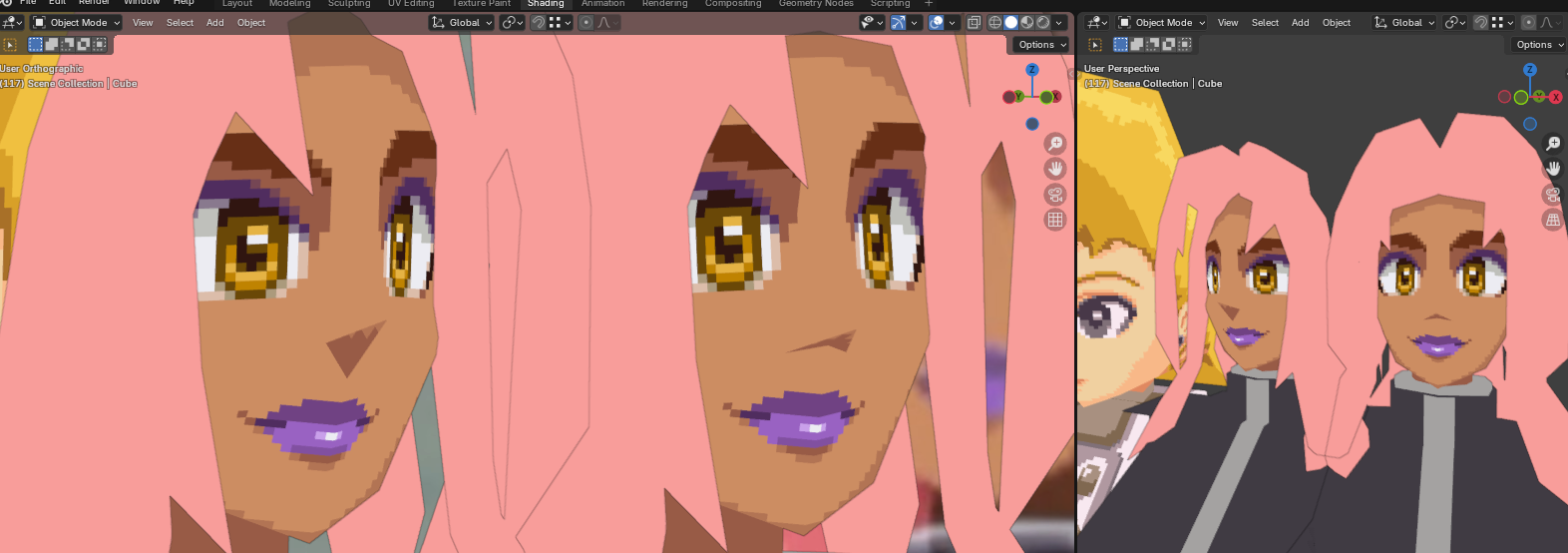Click Z axis on left viewport gizmo
1568x553 pixels.
pos(1032,70)
